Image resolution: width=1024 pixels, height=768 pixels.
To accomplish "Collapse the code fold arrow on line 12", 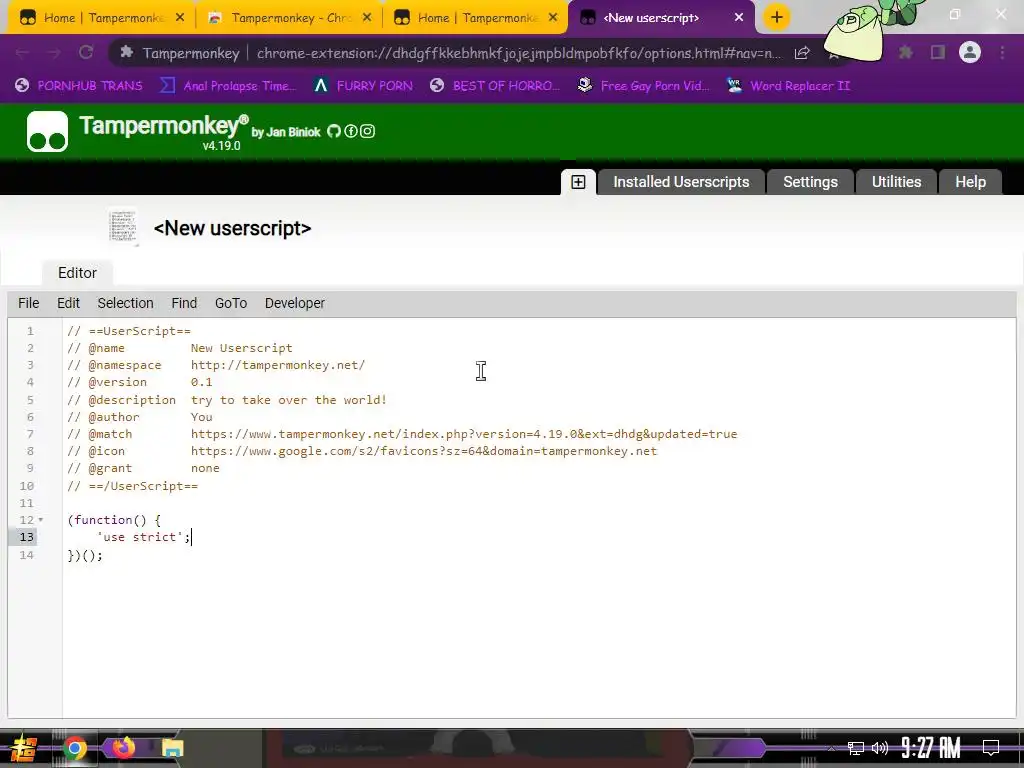I will click(x=40, y=520).
